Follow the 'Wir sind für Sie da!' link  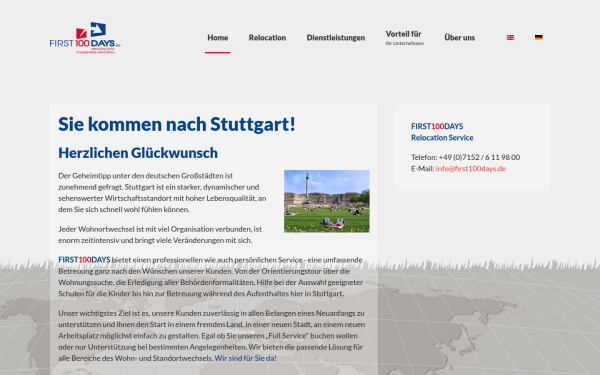[x=245, y=359]
